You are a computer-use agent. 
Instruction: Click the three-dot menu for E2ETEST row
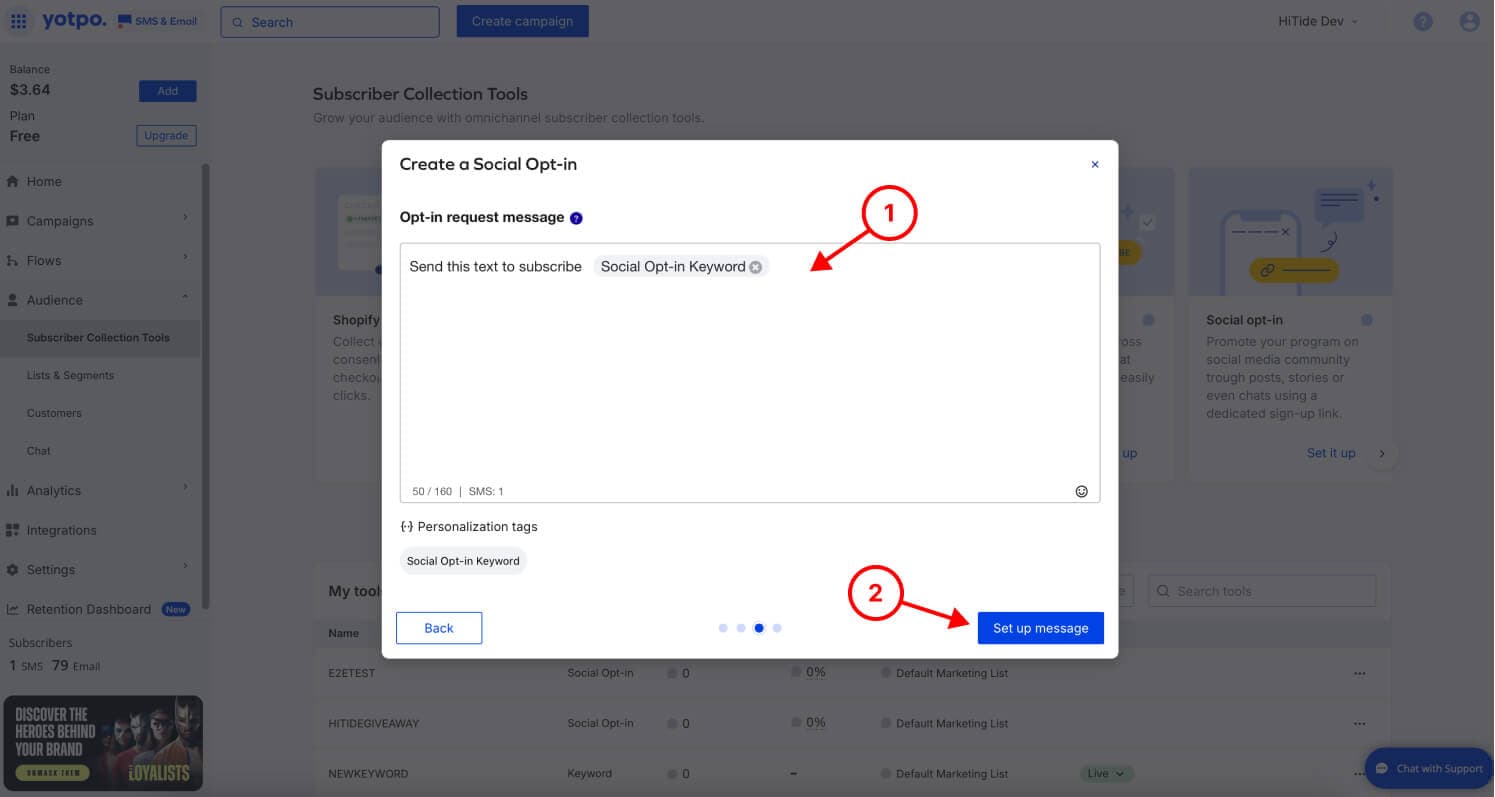click(x=1359, y=673)
